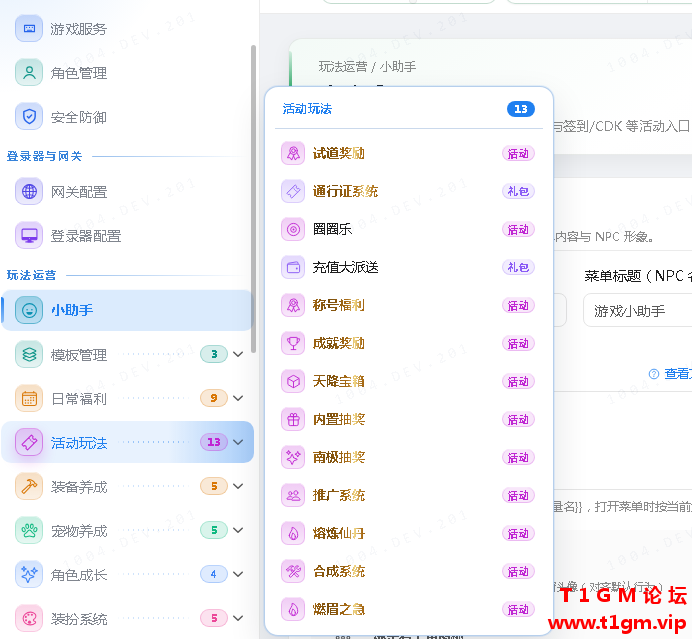Click the 通行证系统 ticket icon
Screen dimensions: 692x639
pos(293,192)
